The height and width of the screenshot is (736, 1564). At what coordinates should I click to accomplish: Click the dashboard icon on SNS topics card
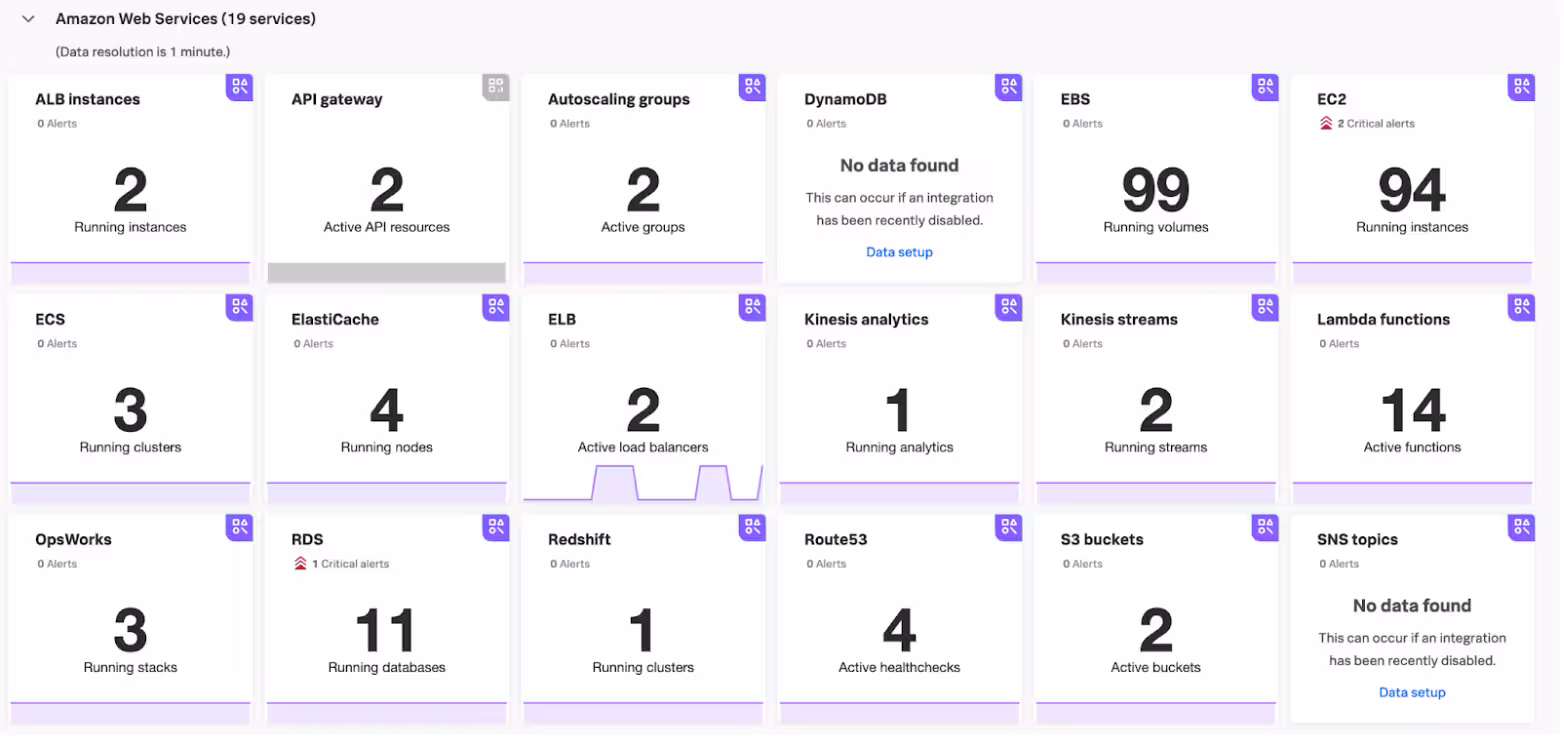coord(1521,527)
